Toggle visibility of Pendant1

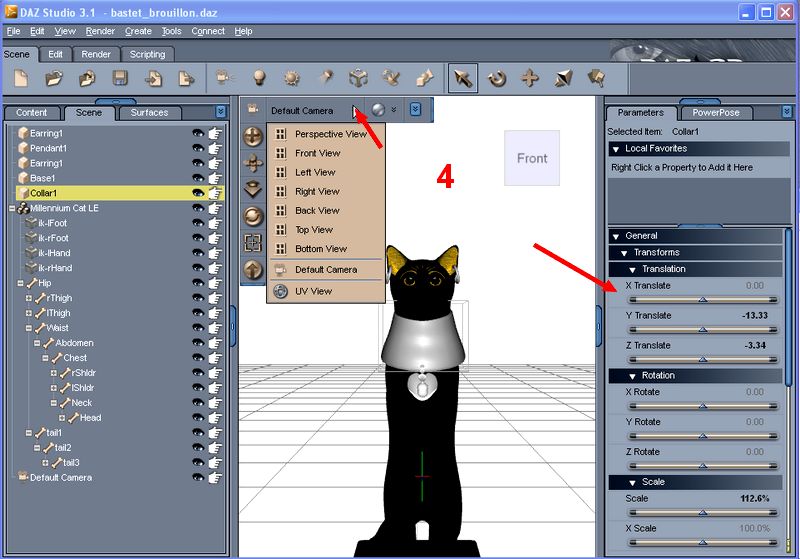coord(198,148)
